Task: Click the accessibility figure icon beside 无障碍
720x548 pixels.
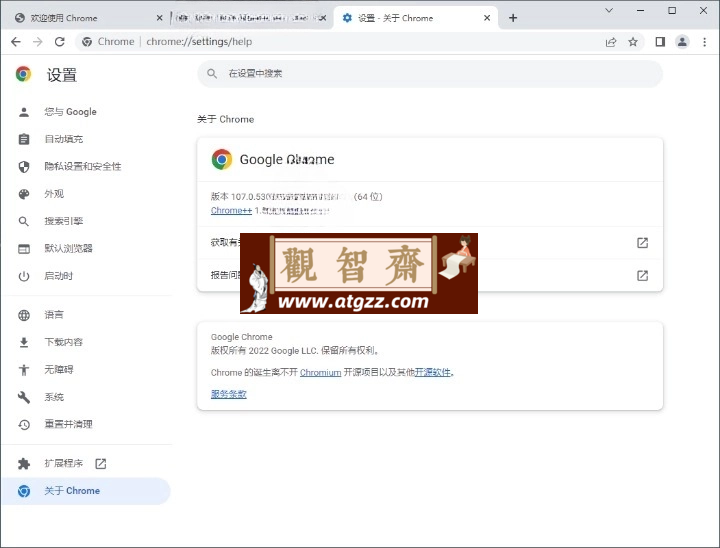Action: (24, 370)
